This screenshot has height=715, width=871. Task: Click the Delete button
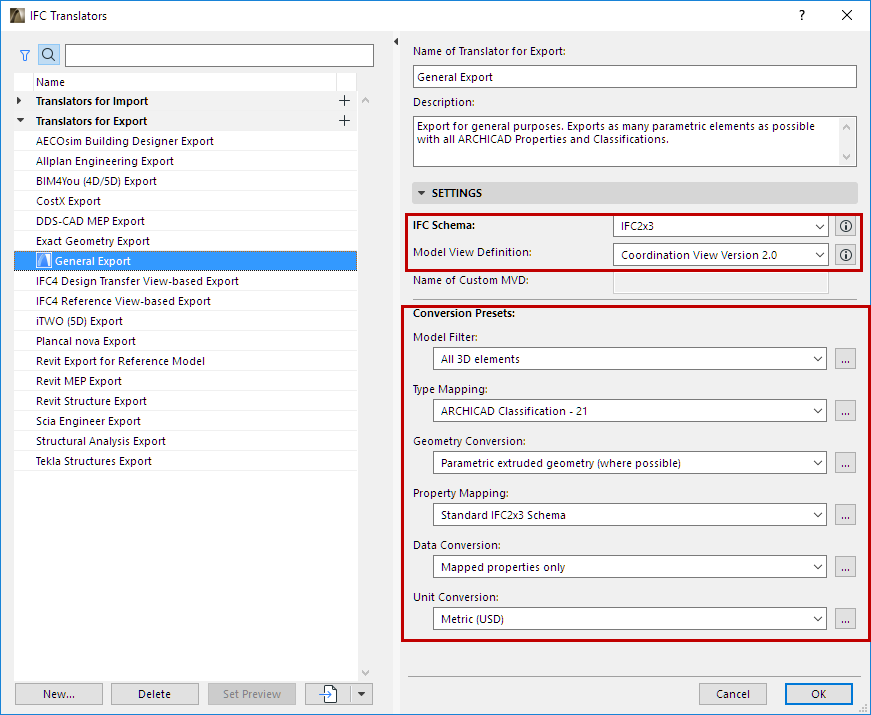154,694
